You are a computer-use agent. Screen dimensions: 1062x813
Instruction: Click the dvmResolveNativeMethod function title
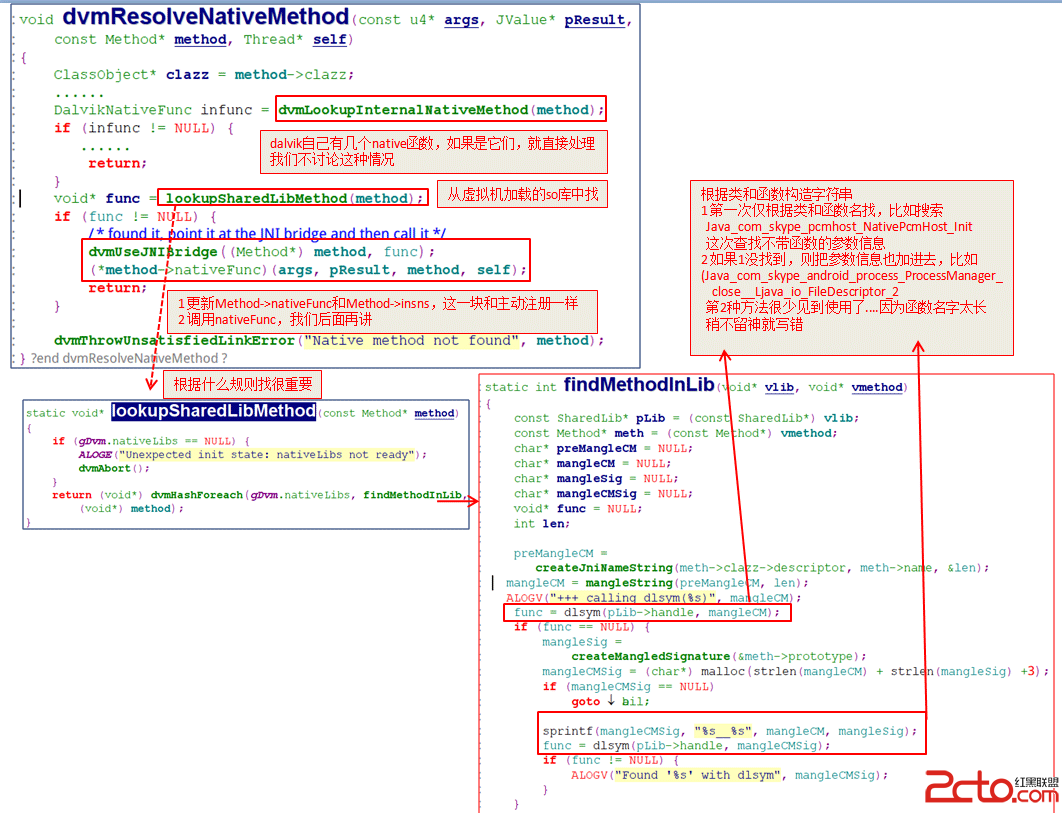point(205,16)
